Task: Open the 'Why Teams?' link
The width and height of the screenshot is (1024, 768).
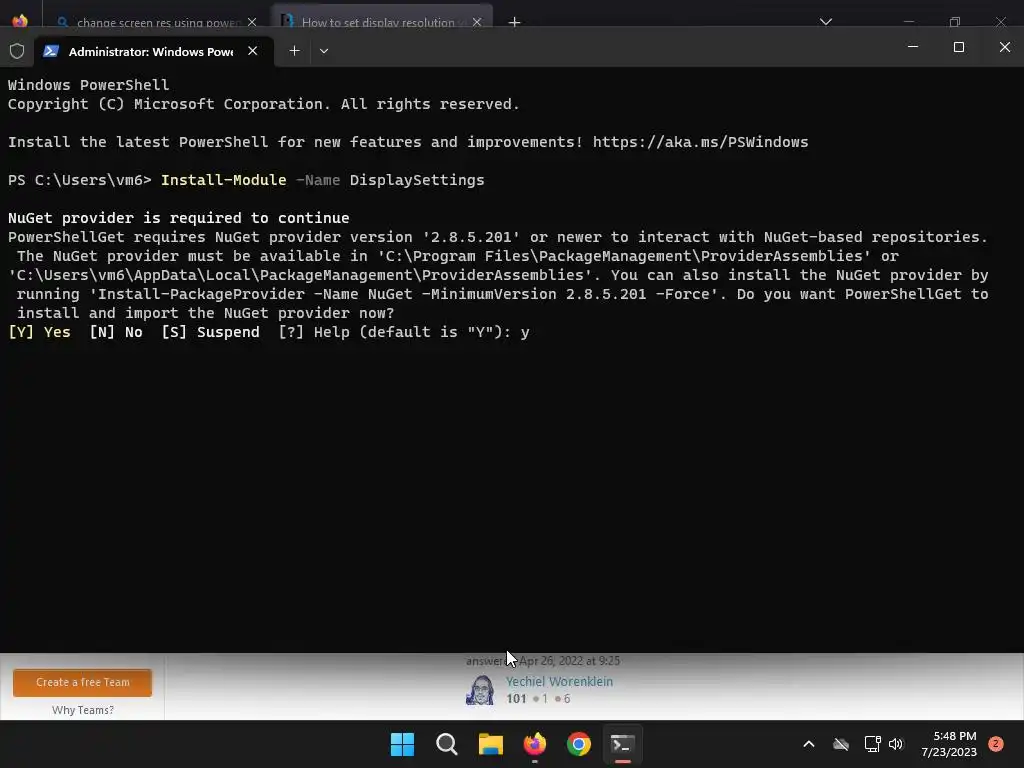Action: 83,710
